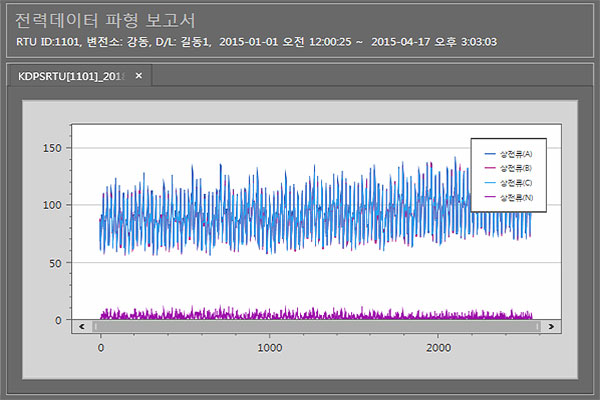The width and height of the screenshot is (600, 400).
Task: Click the 1000 label on x-axis
Action: click(x=269, y=347)
